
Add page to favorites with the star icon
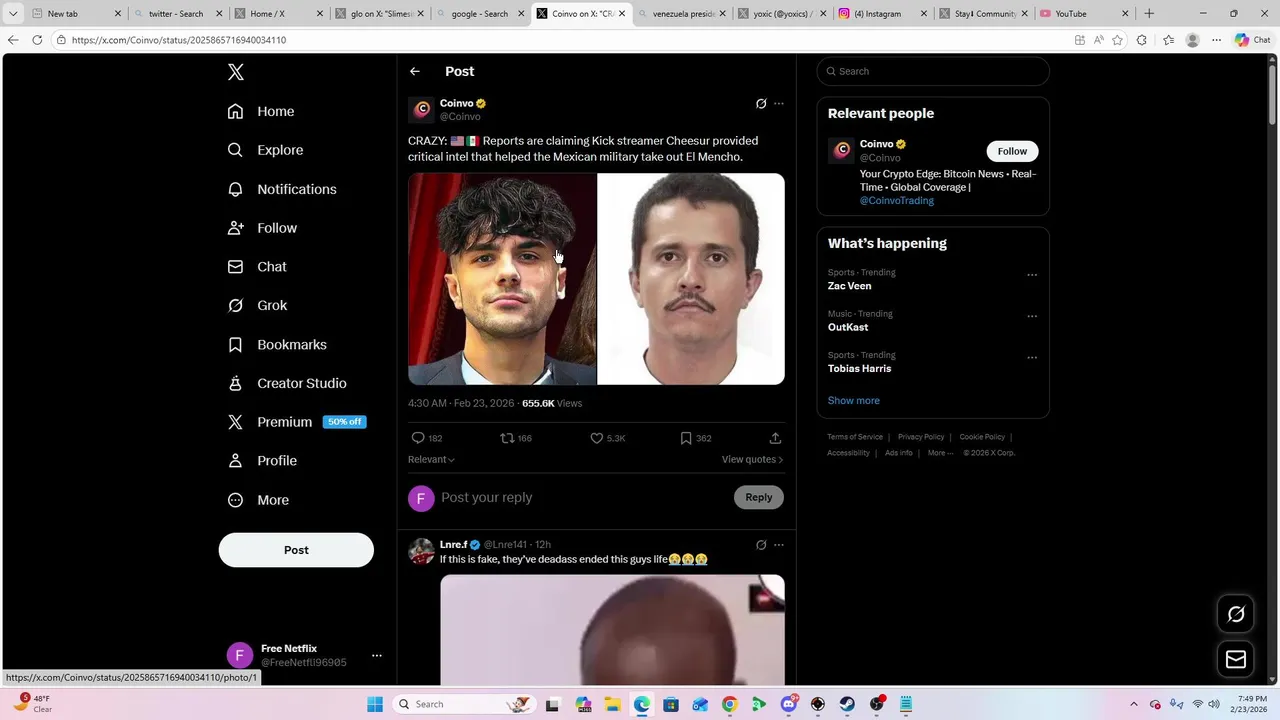[x=1117, y=40]
